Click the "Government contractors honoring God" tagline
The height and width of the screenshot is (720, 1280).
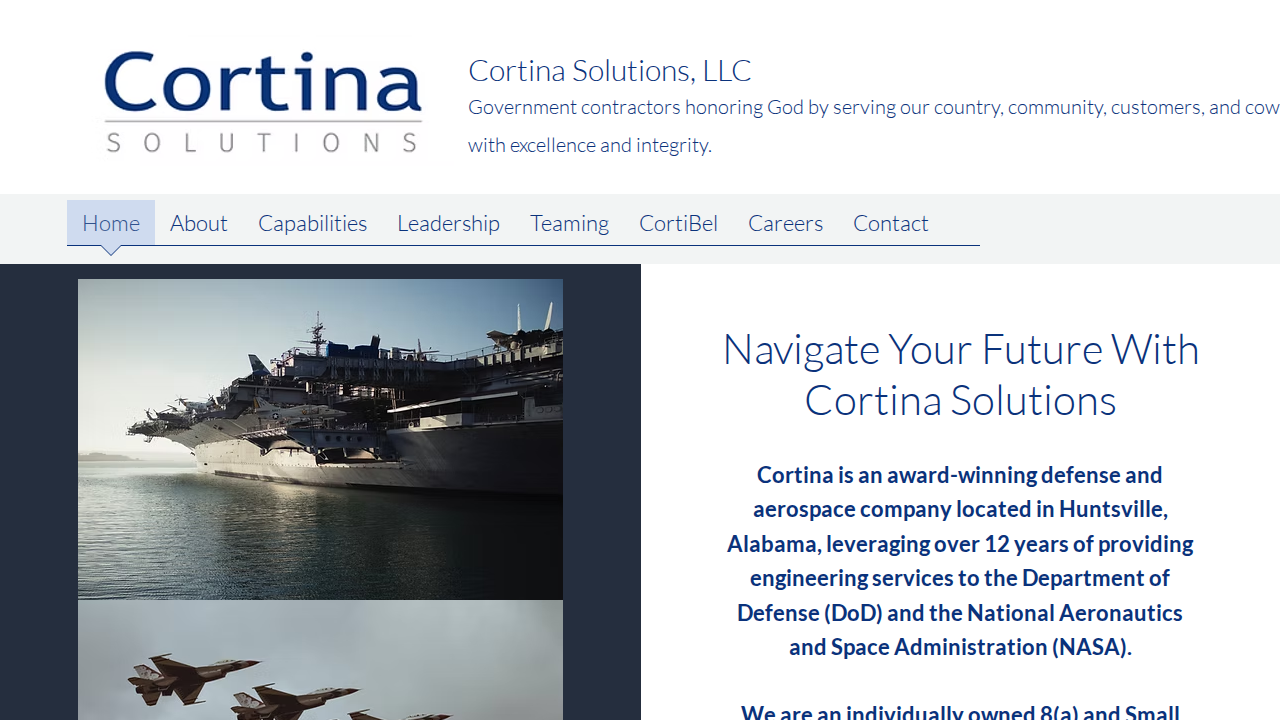[x=874, y=107]
